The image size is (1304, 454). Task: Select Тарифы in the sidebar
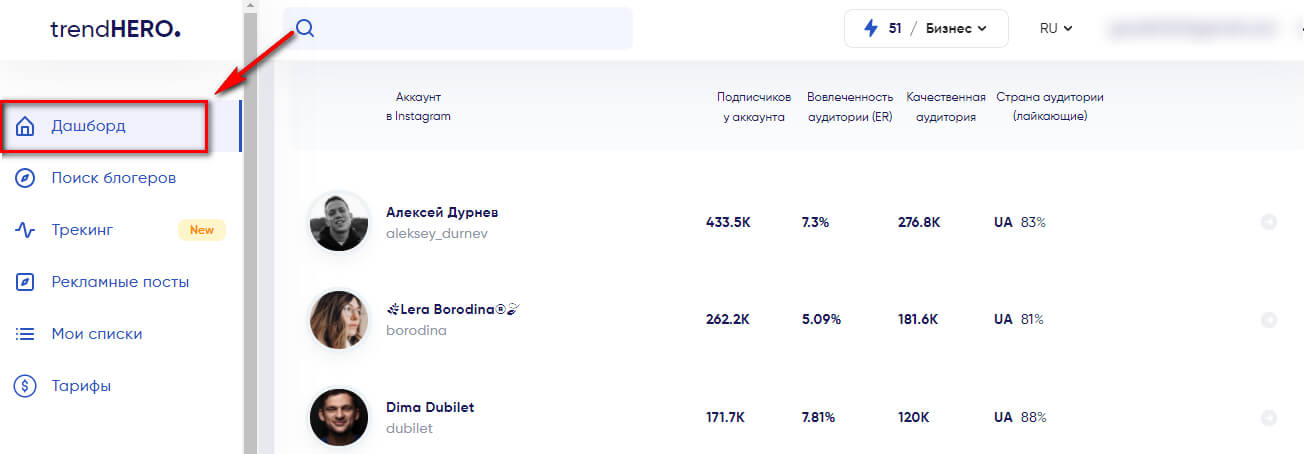tap(81, 386)
